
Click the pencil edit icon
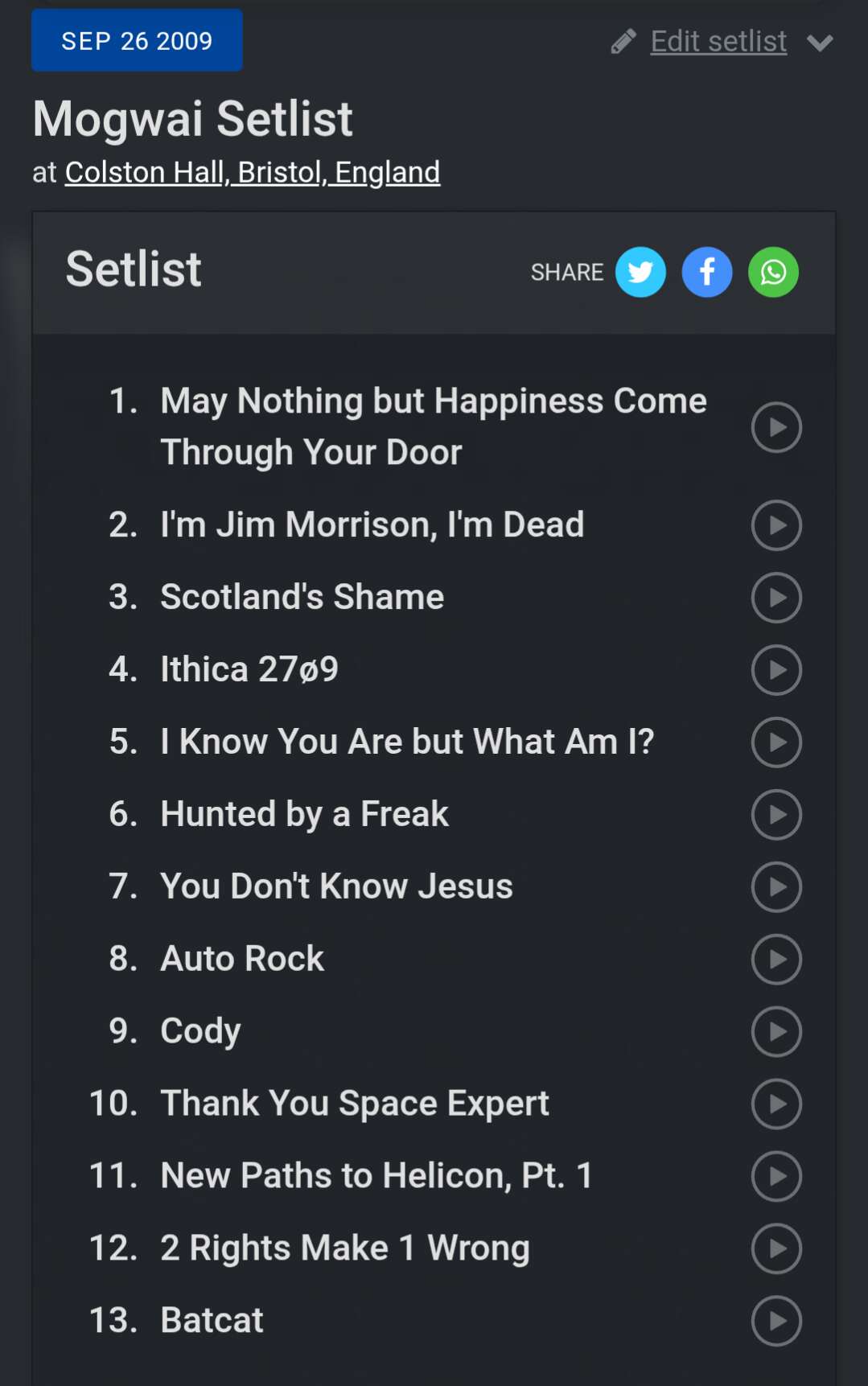[x=623, y=42]
